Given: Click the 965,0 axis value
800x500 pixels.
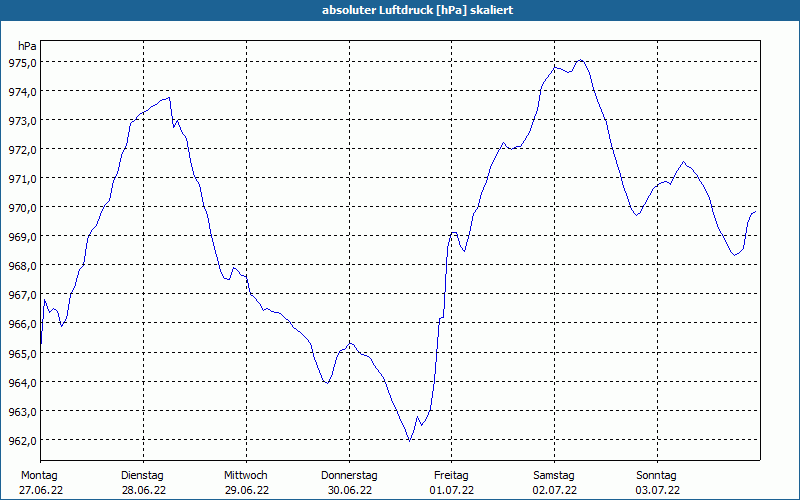Looking at the screenshot, I should click(22, 353).
